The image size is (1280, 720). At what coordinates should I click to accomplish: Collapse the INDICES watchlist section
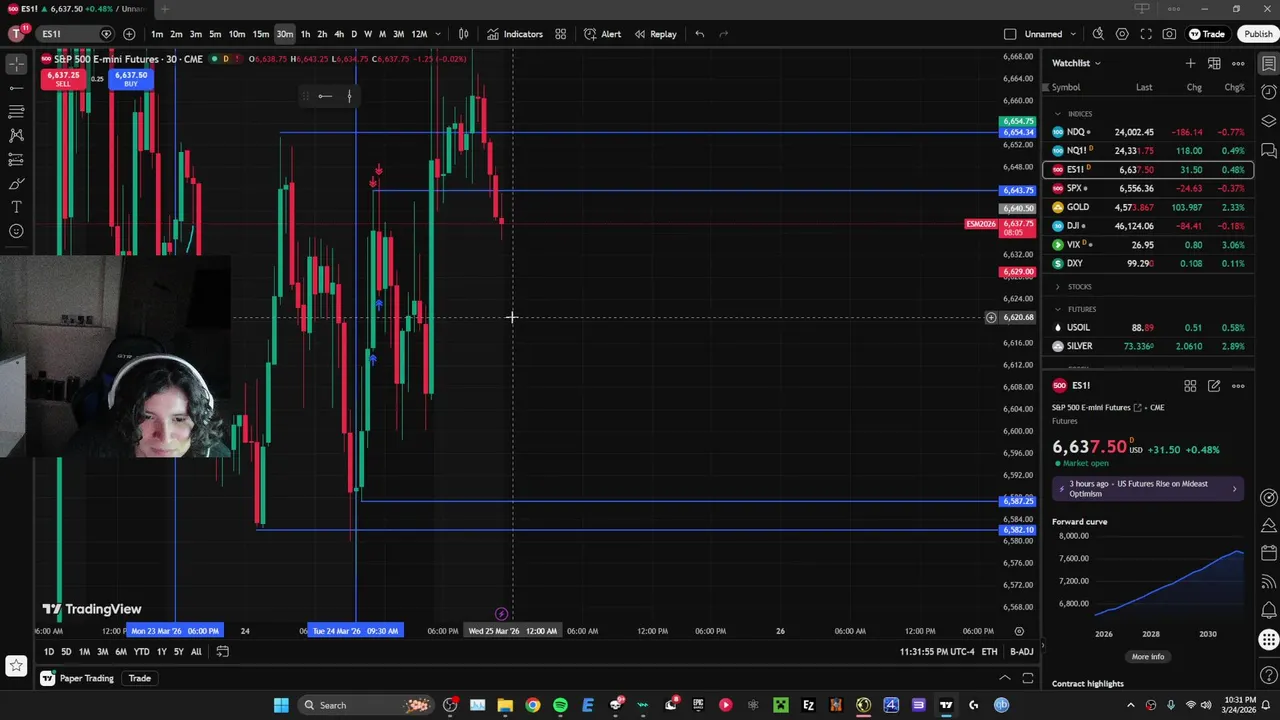pyautogui.click(x=1058, y=114)
